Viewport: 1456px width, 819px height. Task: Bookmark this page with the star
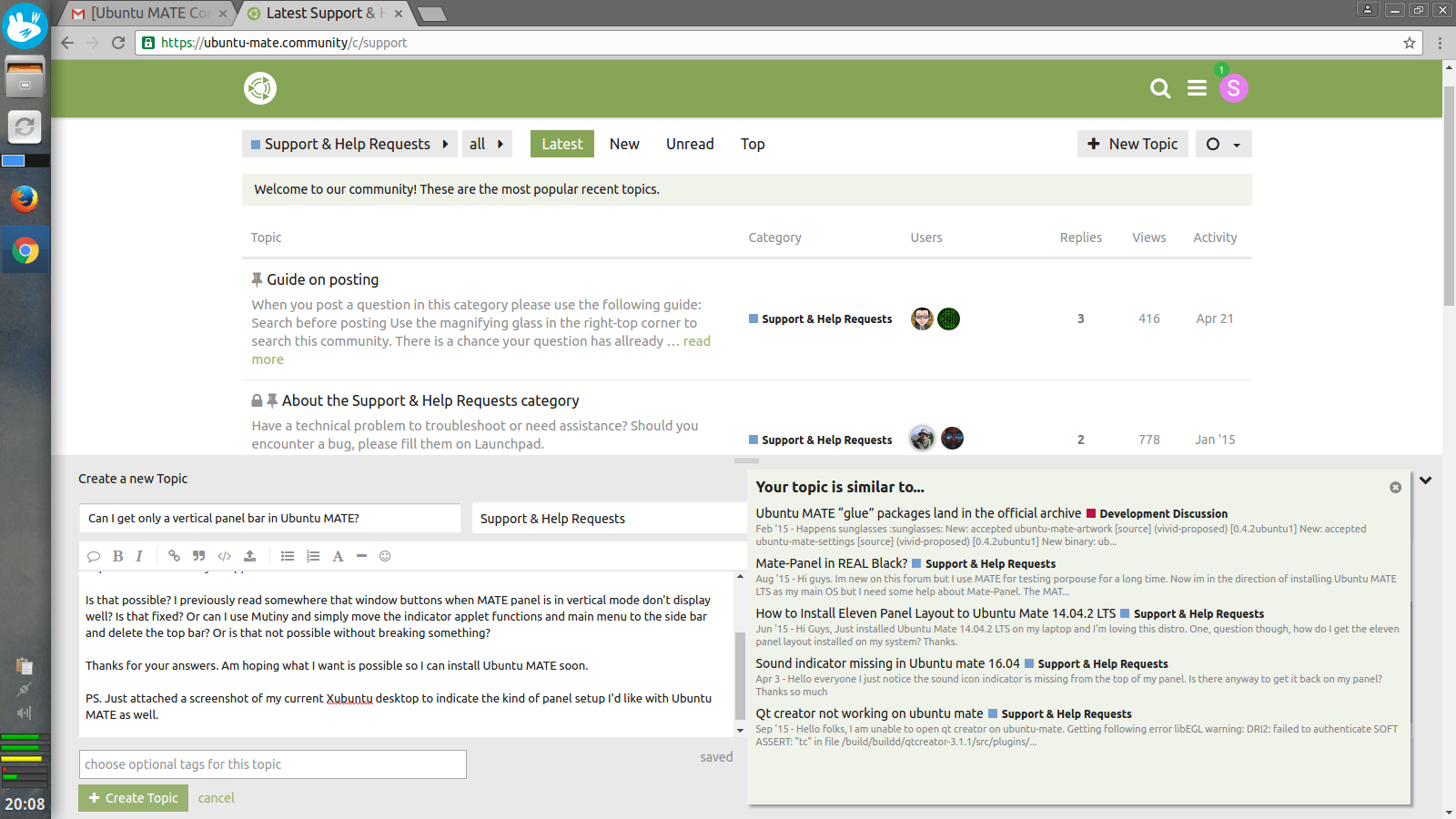pyautogui.click(x=1410, y=43)
